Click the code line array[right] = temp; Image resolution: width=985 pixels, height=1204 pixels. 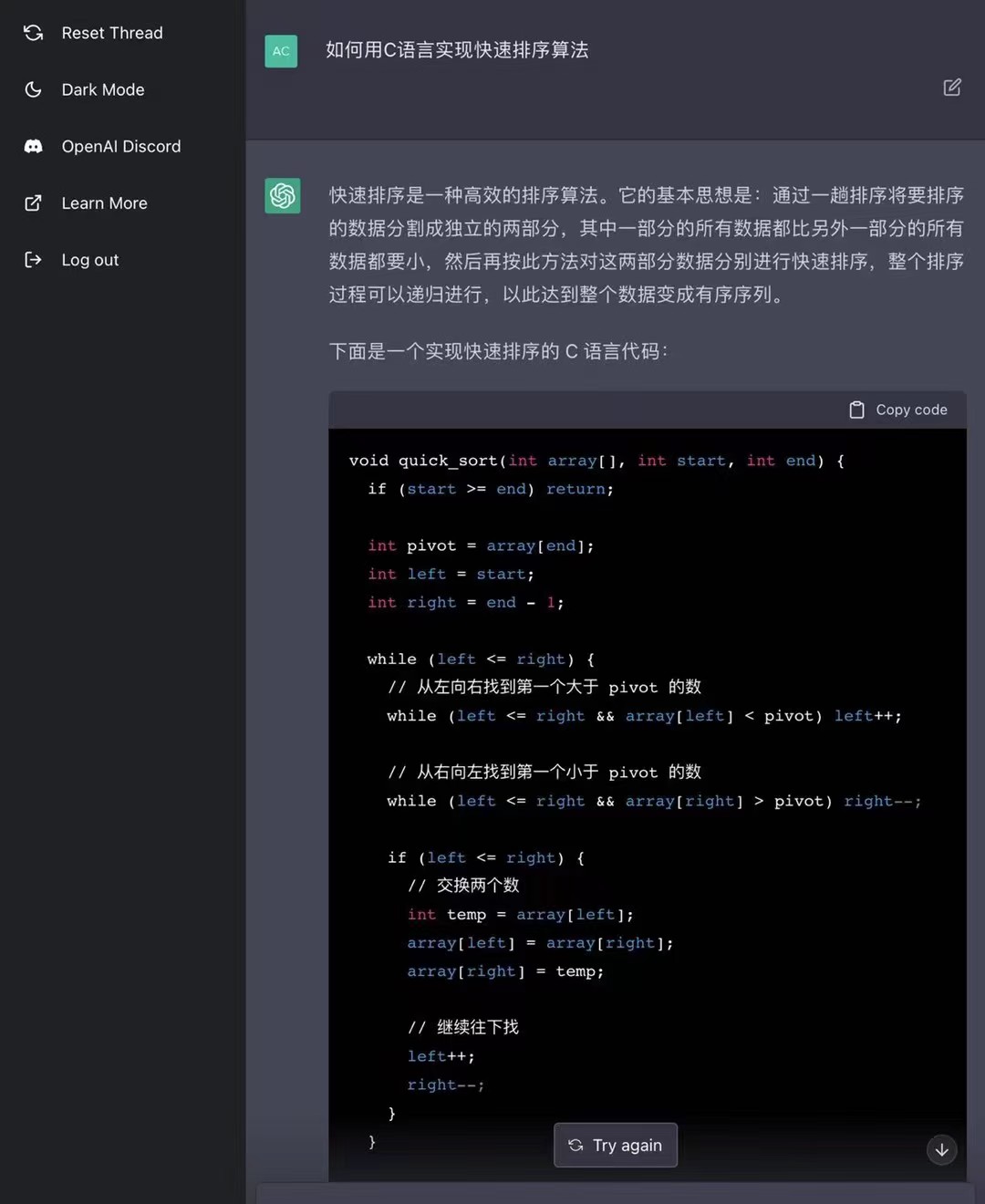click(x=505, y=970)
